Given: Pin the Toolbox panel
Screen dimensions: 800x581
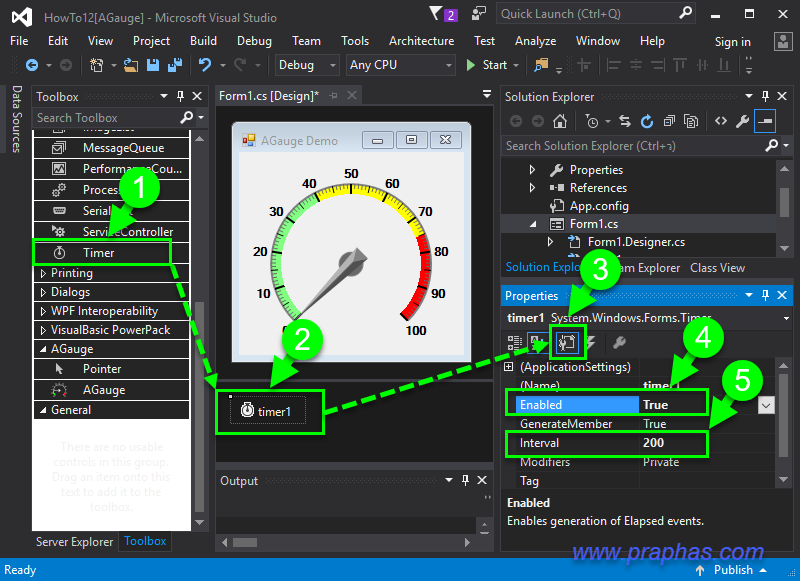Looking at the screenshot, I should point(180,96).
